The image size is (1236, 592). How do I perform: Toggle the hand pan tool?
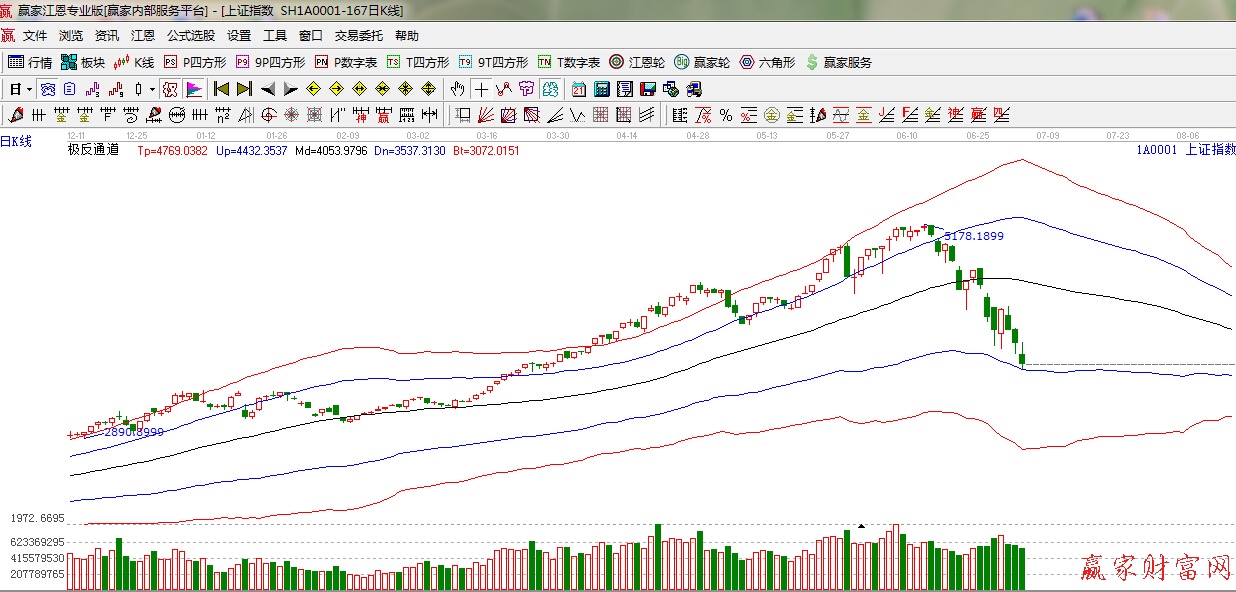coord(458,89)
